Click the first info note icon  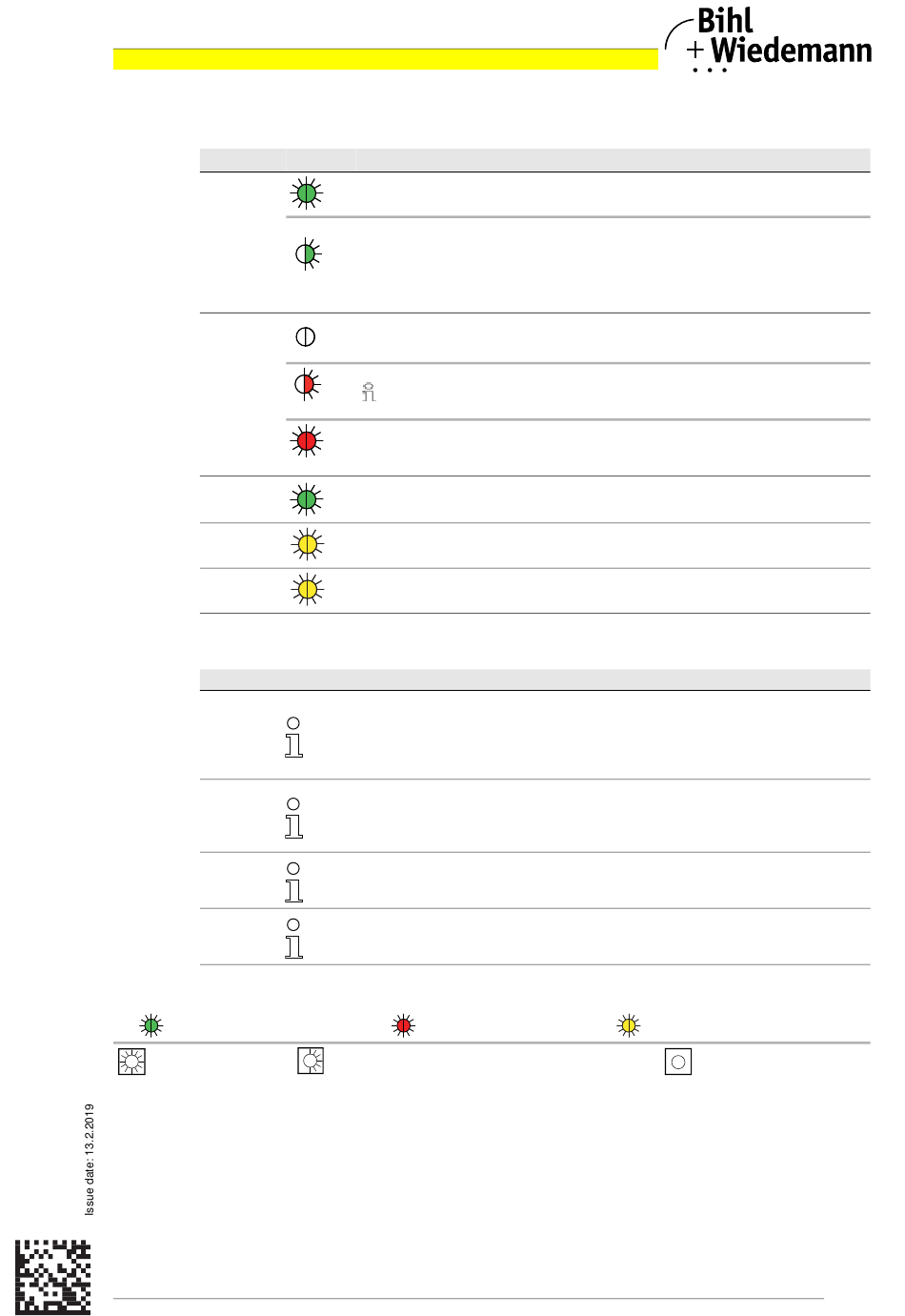point(293,738)
